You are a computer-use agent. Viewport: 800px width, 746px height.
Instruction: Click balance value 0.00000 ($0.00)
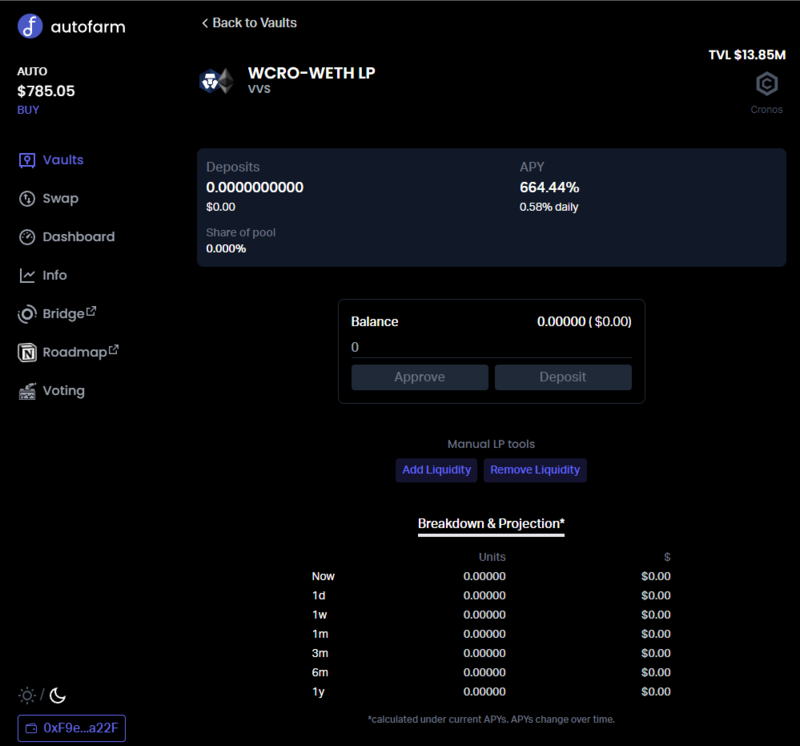tap(584, 321)
